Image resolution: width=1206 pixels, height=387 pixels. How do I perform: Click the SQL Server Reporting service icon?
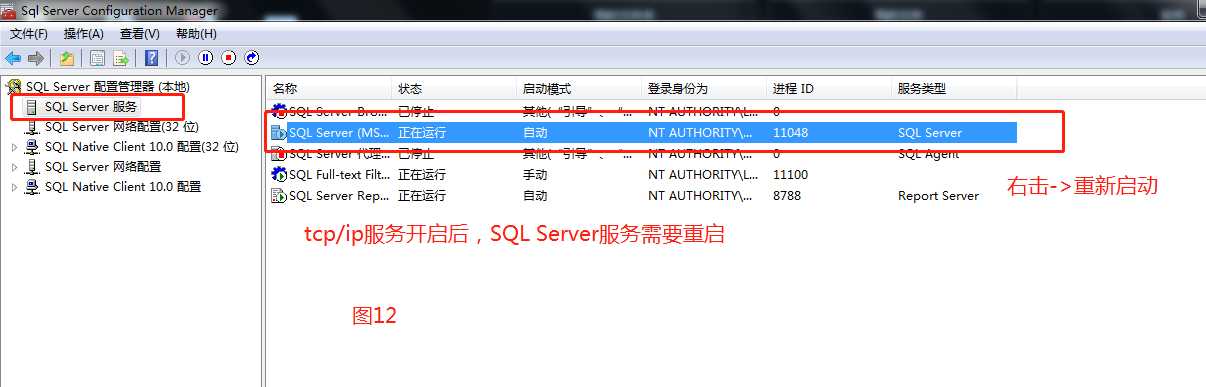point(279,195)
